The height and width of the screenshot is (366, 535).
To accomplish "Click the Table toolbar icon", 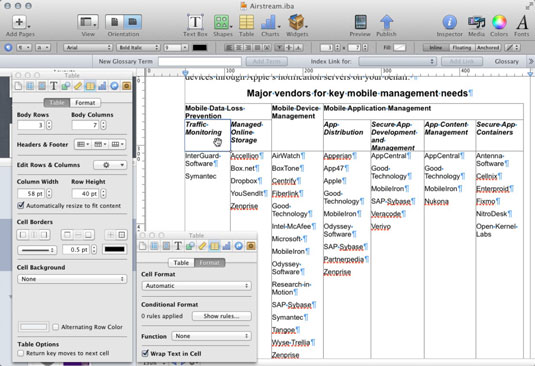I will tap(246, 22).
